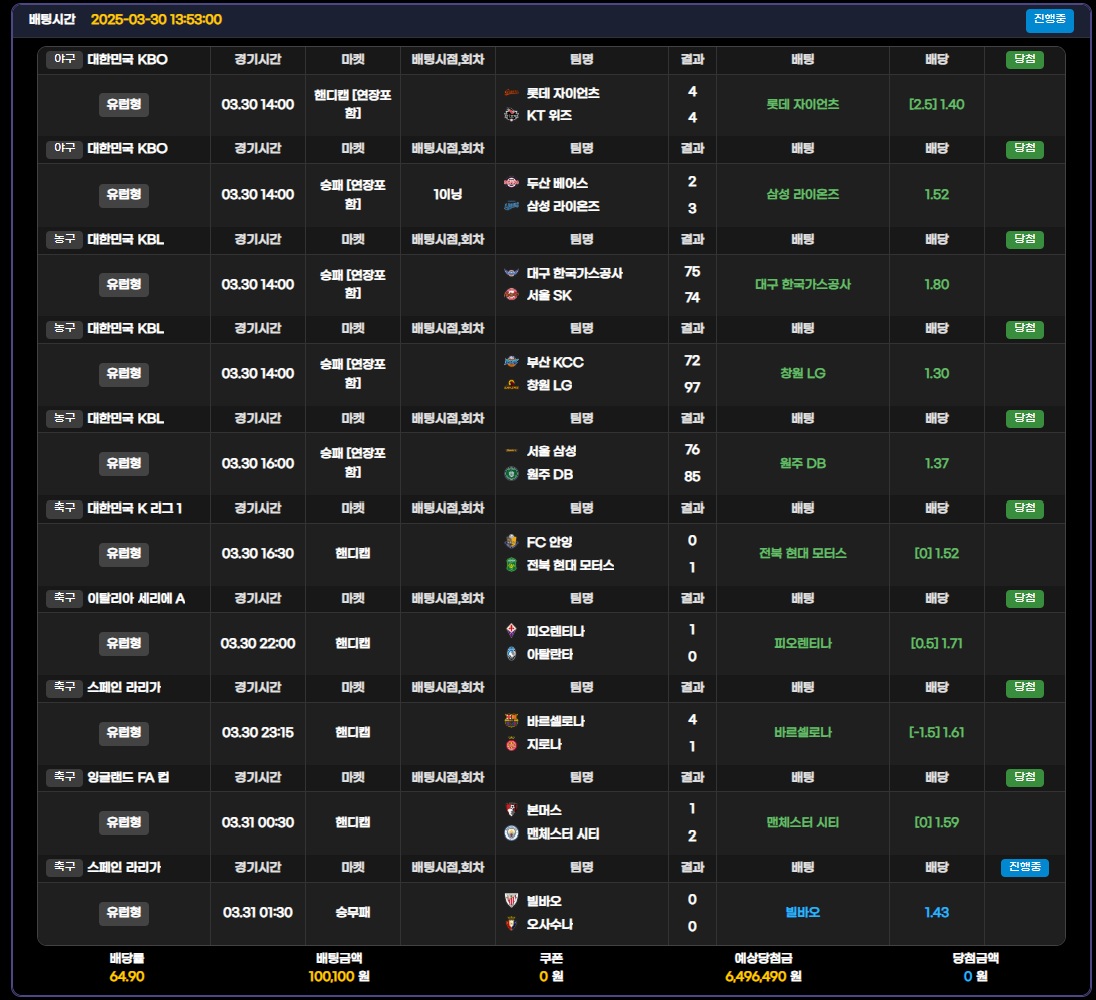This screenshot has width=1096, height=1000.
Task: Click the 부산 KCC team logo
Action: tap(512, 362)
